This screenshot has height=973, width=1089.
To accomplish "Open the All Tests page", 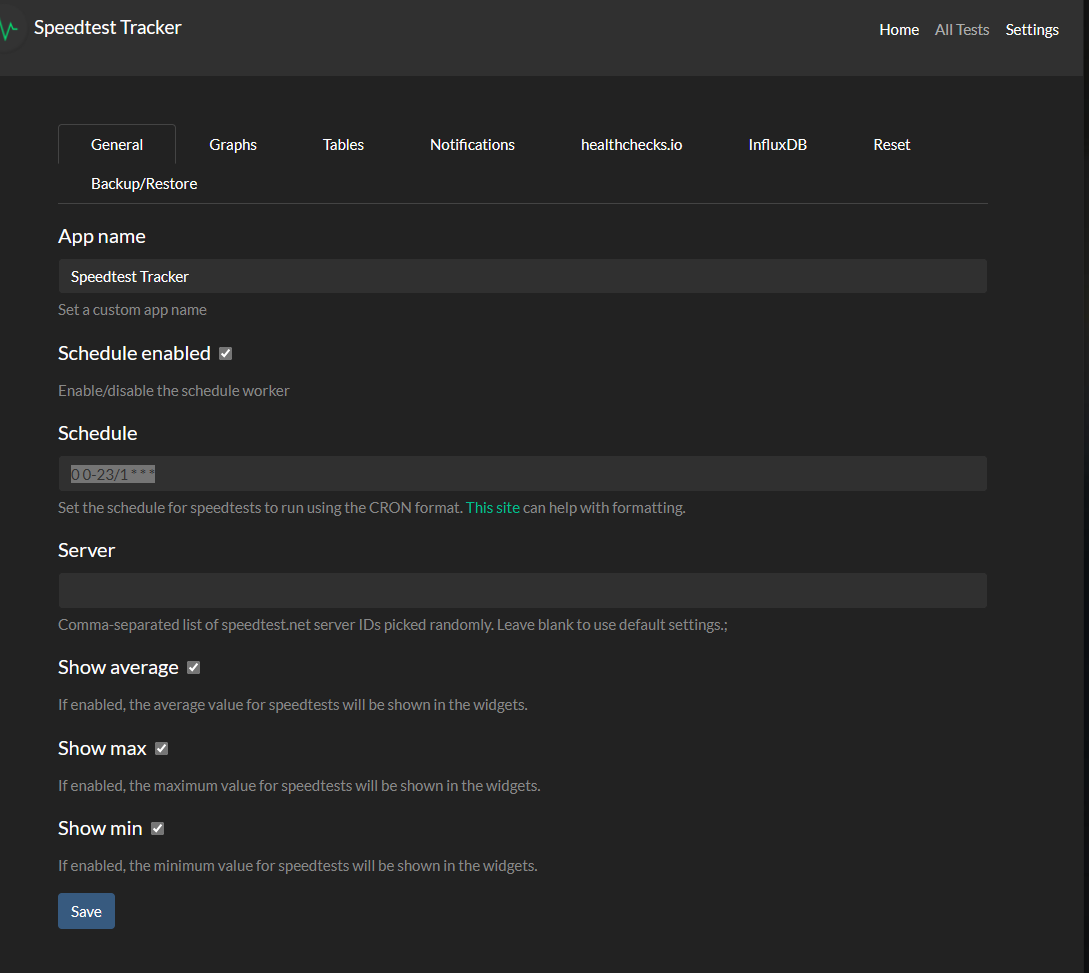I will 962,29.
